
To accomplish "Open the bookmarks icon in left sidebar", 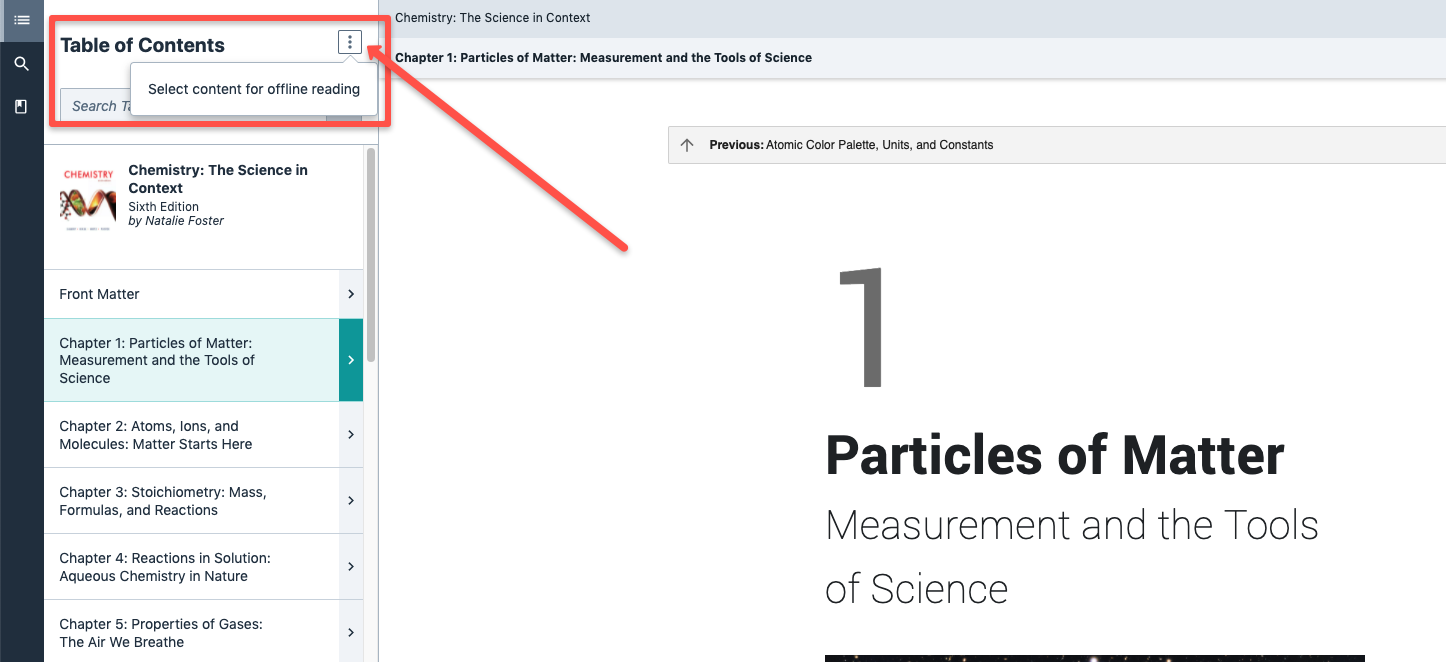I will coord(21,106).
